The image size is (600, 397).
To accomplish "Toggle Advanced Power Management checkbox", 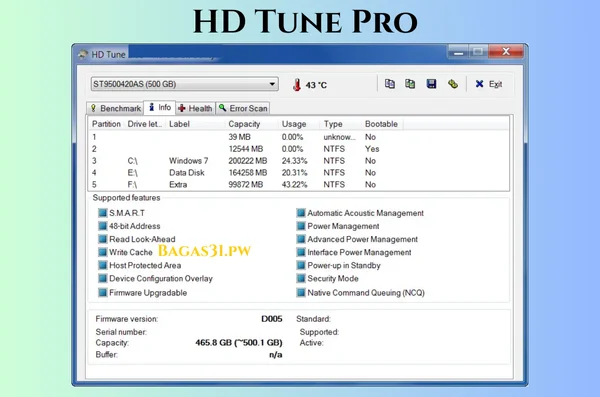I will point(301,239).
